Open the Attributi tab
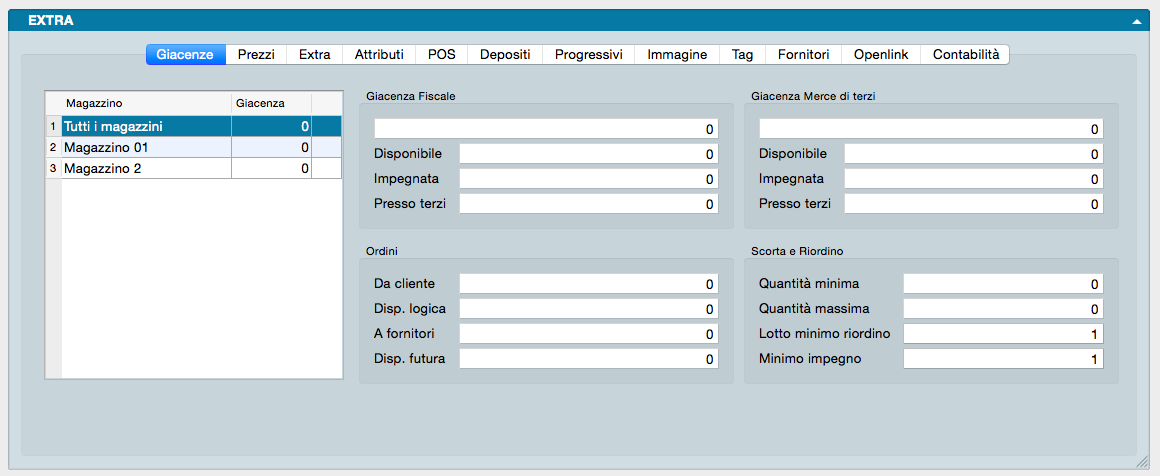This screenshot has width=1160, height=476. (x=379, y=55)
